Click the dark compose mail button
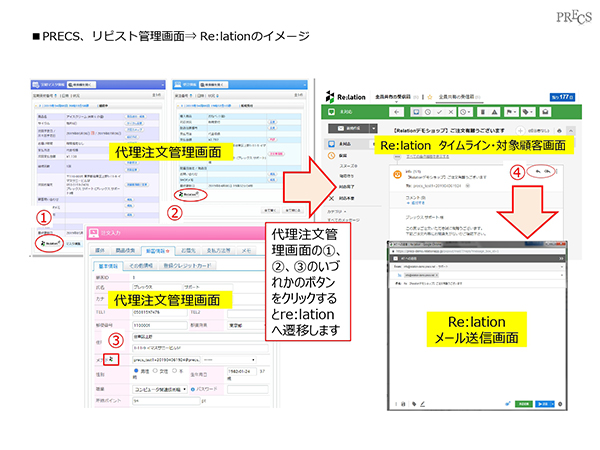The height and width of the screenshot is (450, 600). (349, 129)
